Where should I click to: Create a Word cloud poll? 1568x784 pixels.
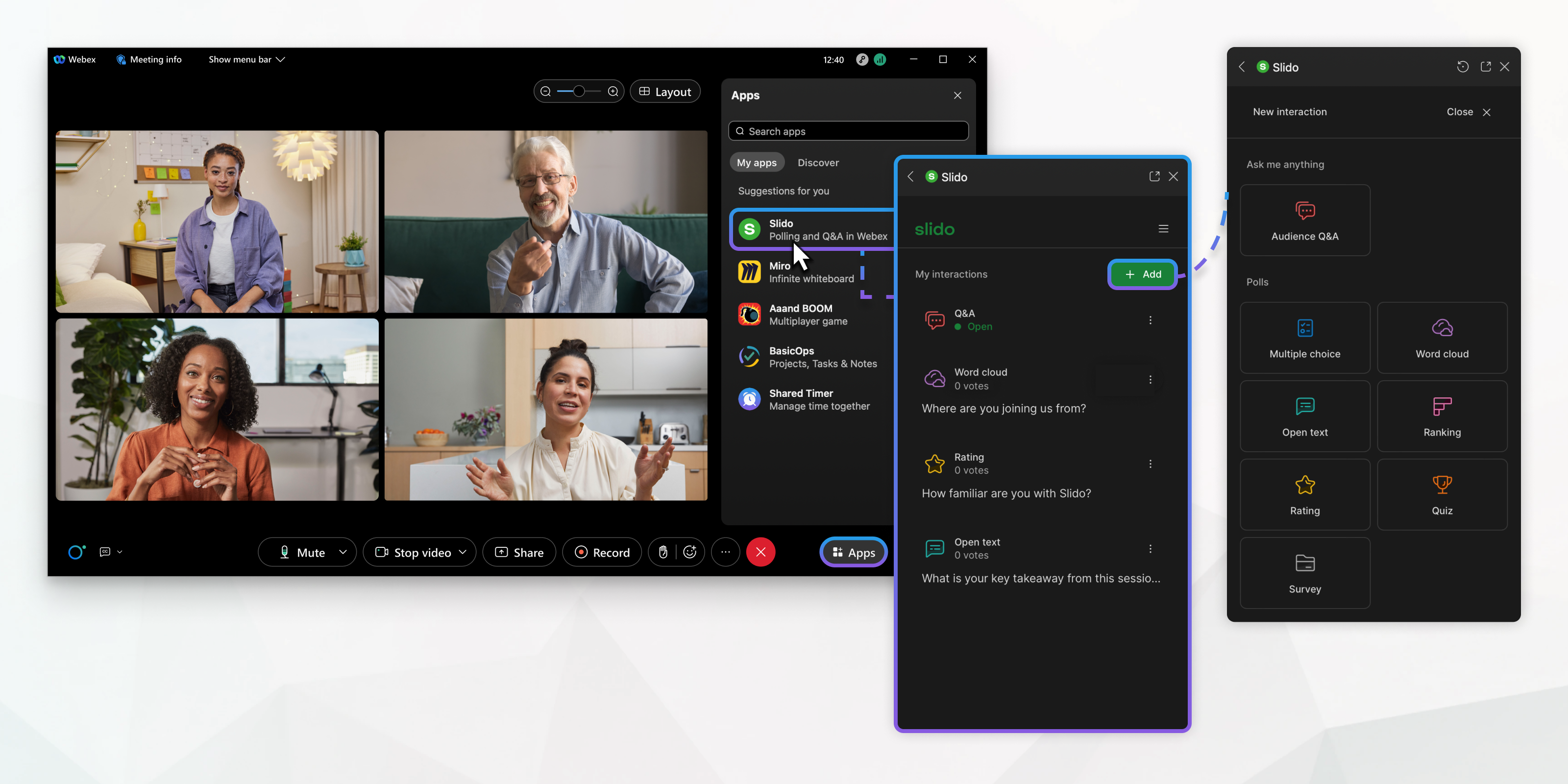pos(1442,338)
